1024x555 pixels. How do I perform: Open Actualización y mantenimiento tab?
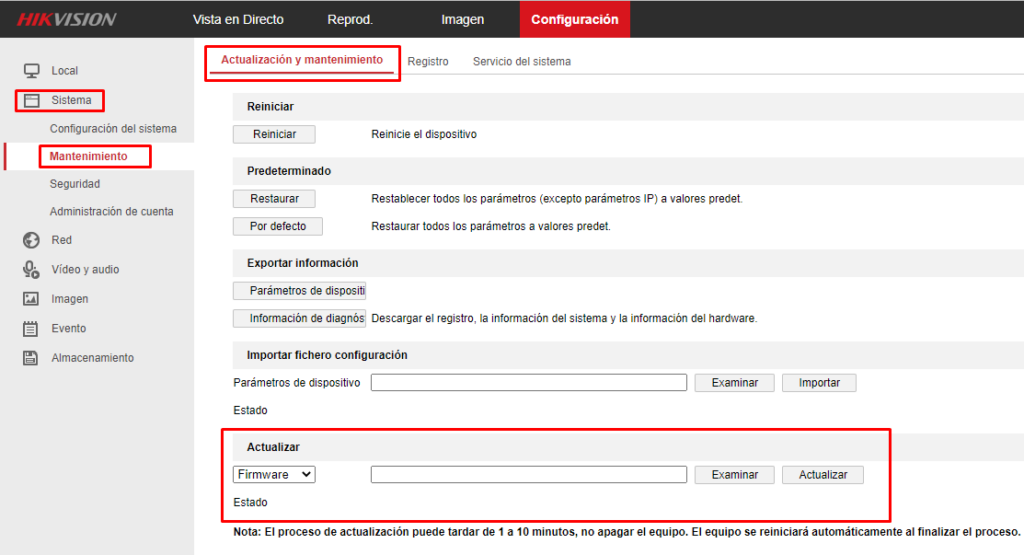coord(302,59)
